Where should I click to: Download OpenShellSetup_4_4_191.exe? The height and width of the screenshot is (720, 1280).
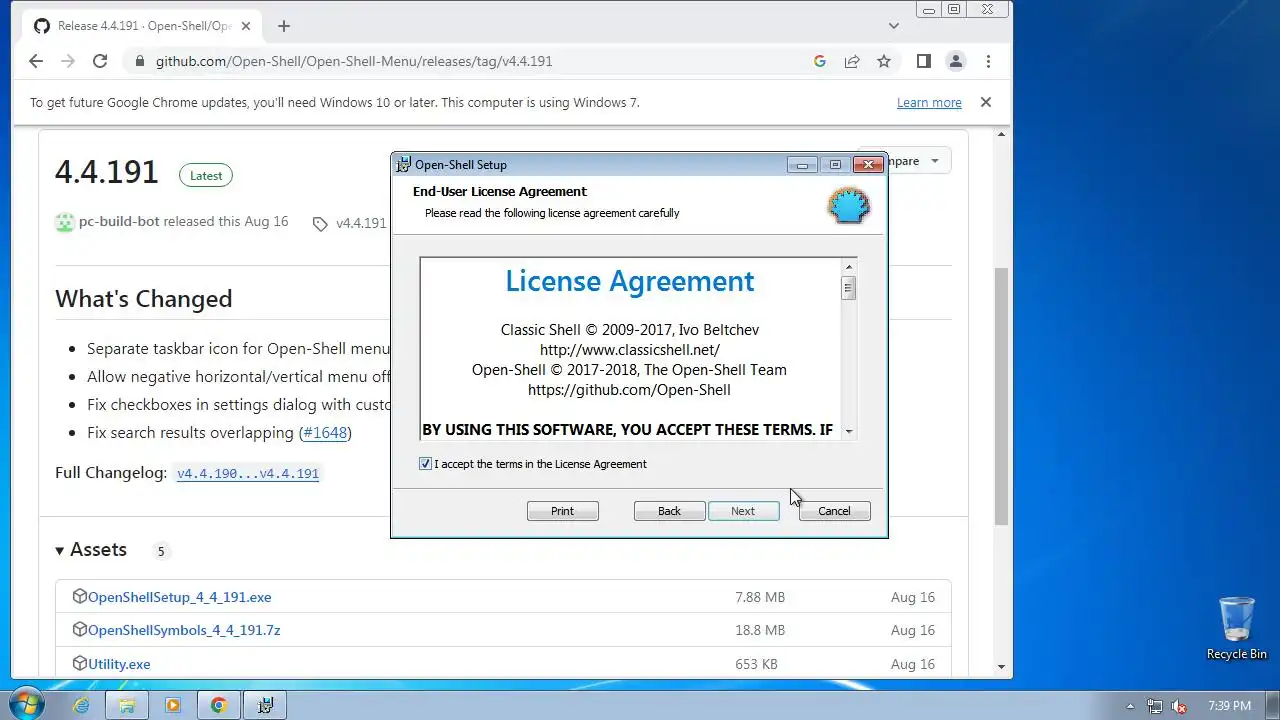(180, 597)
